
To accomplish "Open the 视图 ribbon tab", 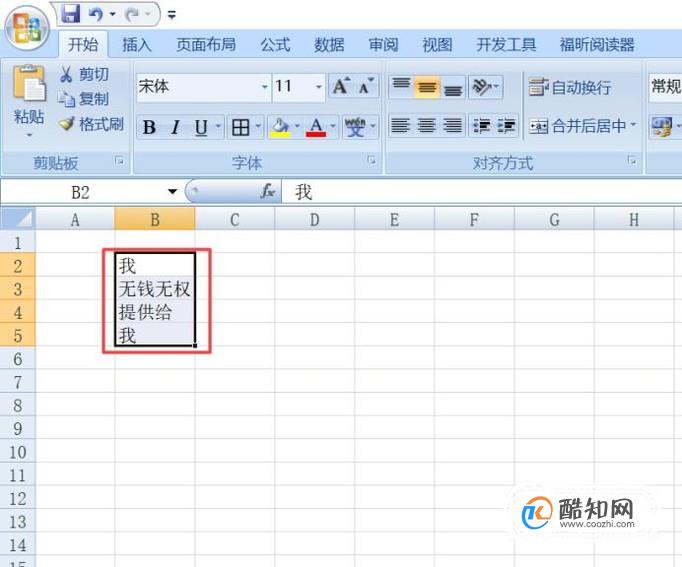I will 437,45.
